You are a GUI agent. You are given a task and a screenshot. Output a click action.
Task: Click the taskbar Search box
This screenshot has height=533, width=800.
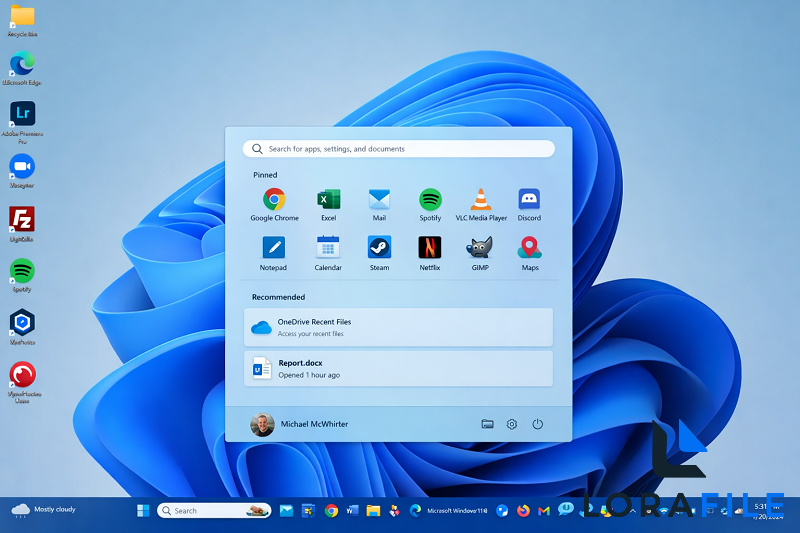[x=214, y=511]
